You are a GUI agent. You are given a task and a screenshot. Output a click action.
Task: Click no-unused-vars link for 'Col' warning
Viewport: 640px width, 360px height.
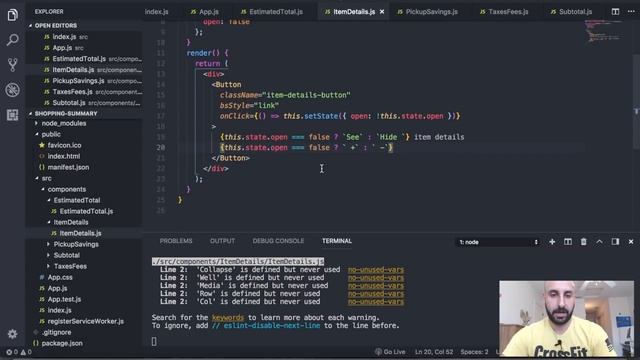point(376,302)
